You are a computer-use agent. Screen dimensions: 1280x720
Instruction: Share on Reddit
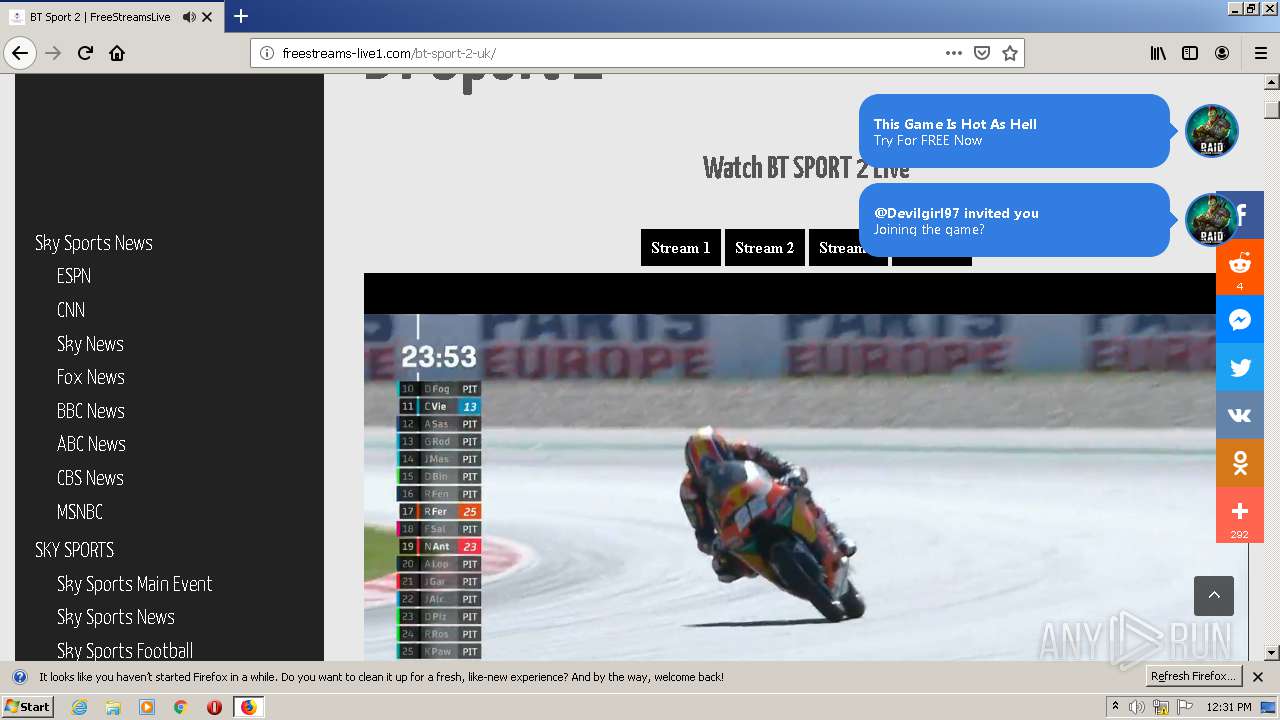tap(1240, 266)
